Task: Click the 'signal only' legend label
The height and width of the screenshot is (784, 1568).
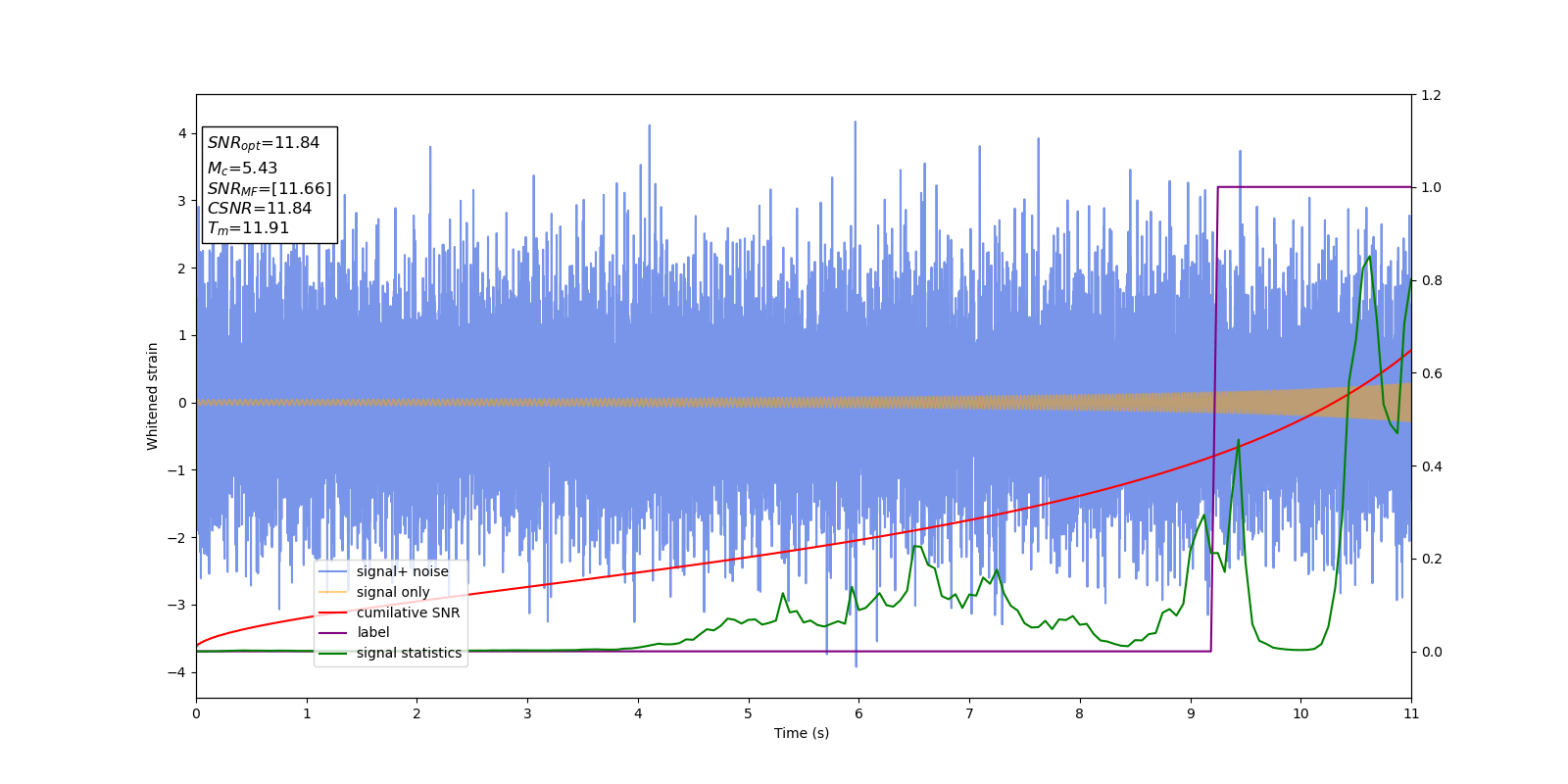Action: click(393, 592)
